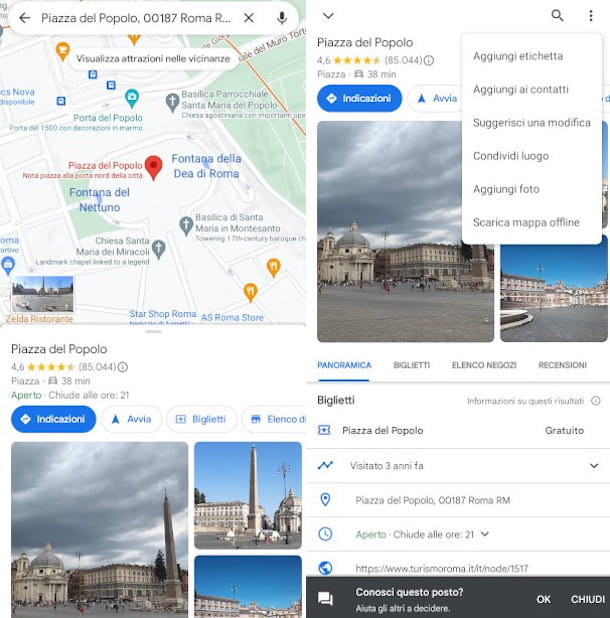Tap AS Roma Store label on map
This screenshot has height=618, width=610.
coord(232,317)
